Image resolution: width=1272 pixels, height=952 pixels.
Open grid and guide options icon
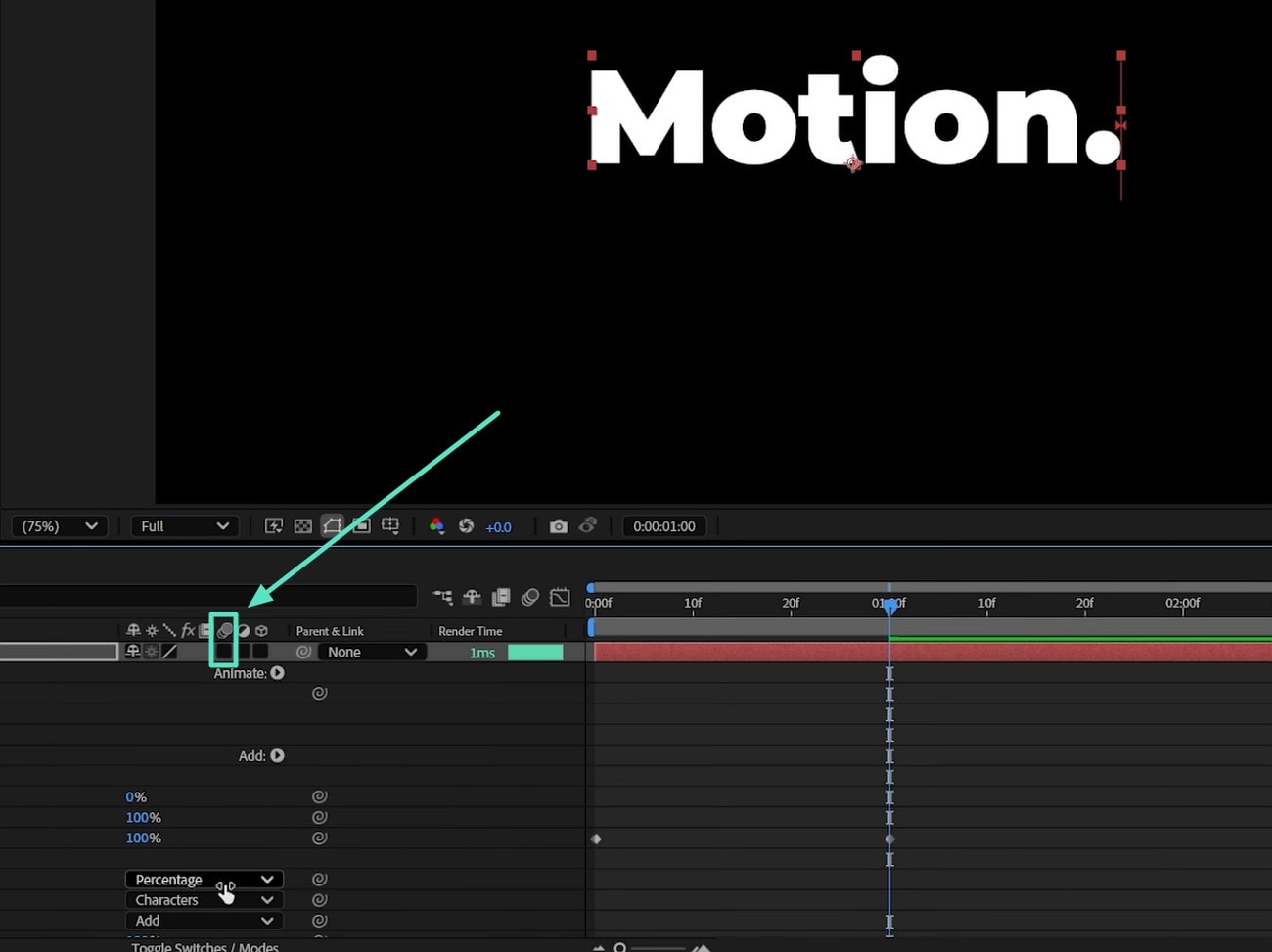(x=390, y=526)
